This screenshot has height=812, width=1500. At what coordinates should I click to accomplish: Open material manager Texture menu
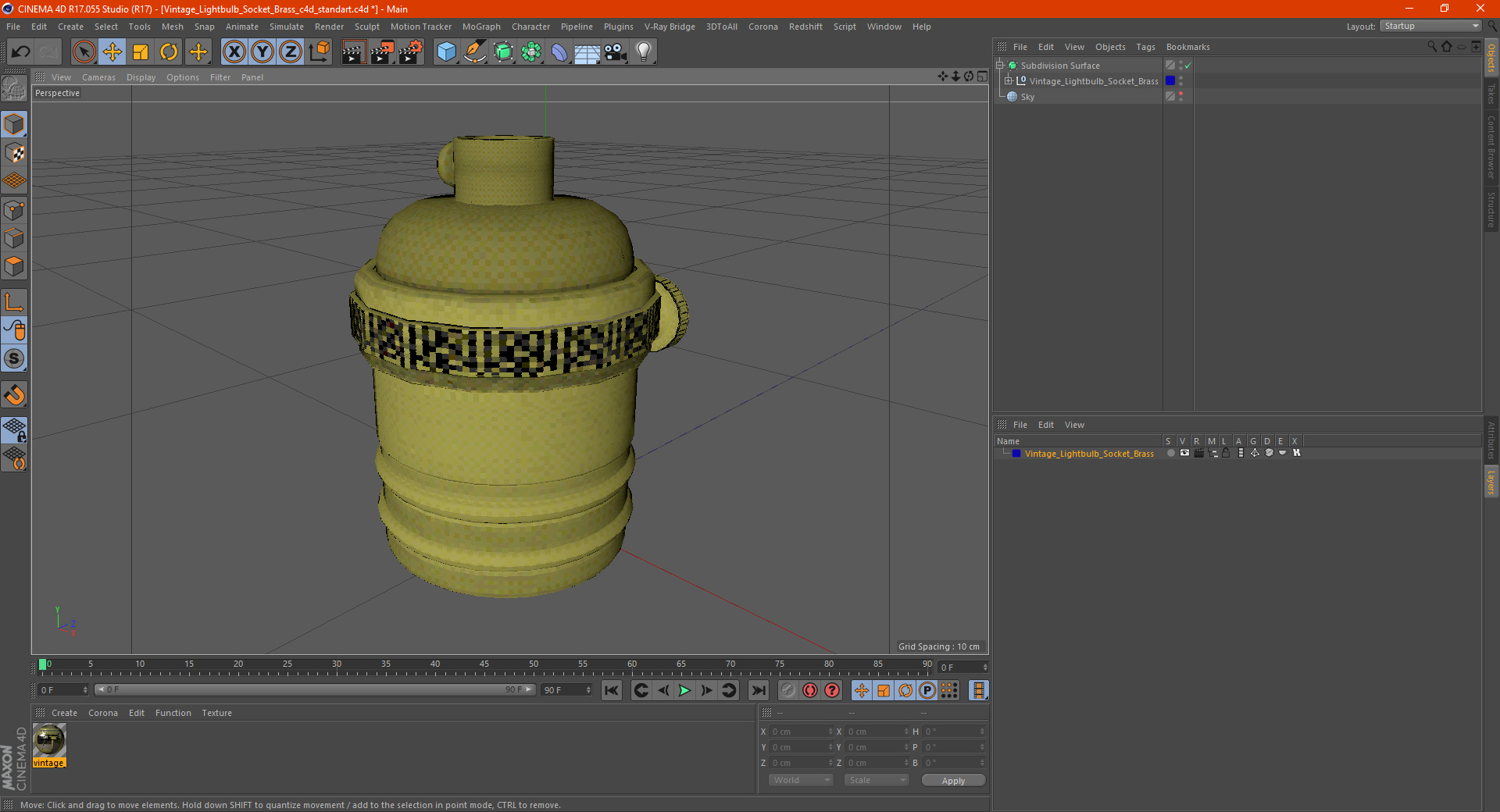click(216, 713)
